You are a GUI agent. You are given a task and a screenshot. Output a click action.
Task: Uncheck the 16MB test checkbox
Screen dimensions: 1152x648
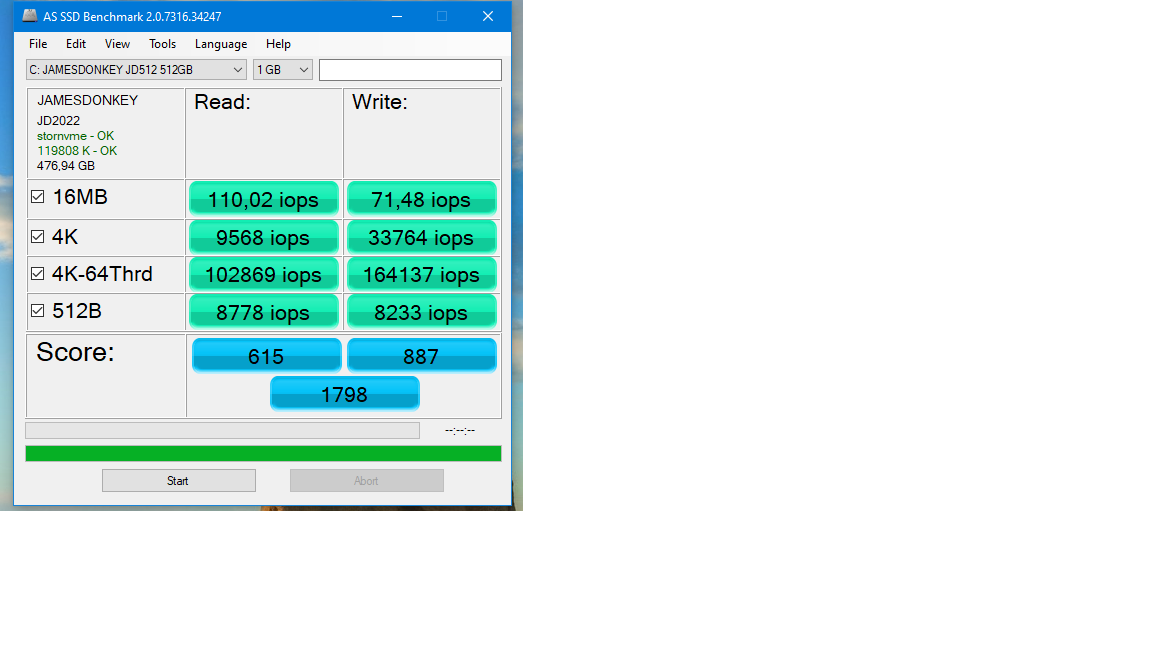[37, 197]
